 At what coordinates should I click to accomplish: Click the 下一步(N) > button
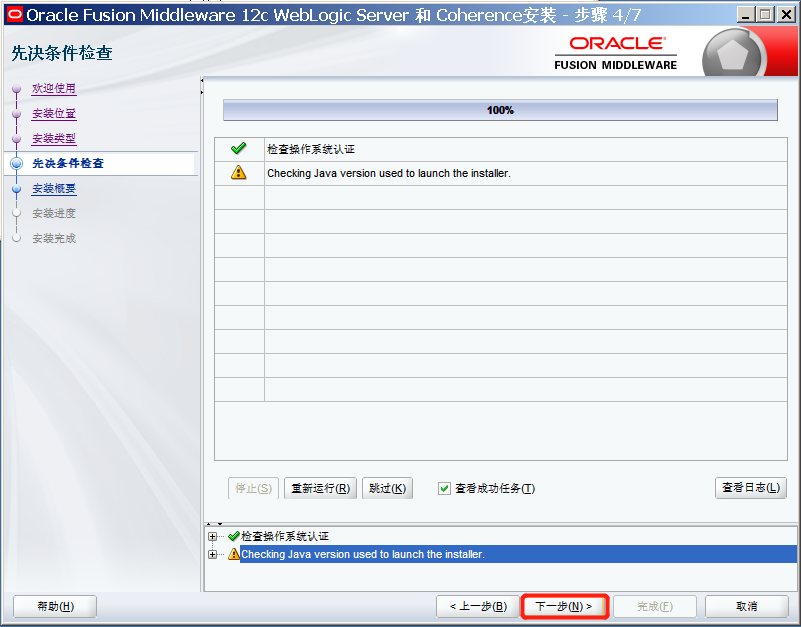[564, 607]
